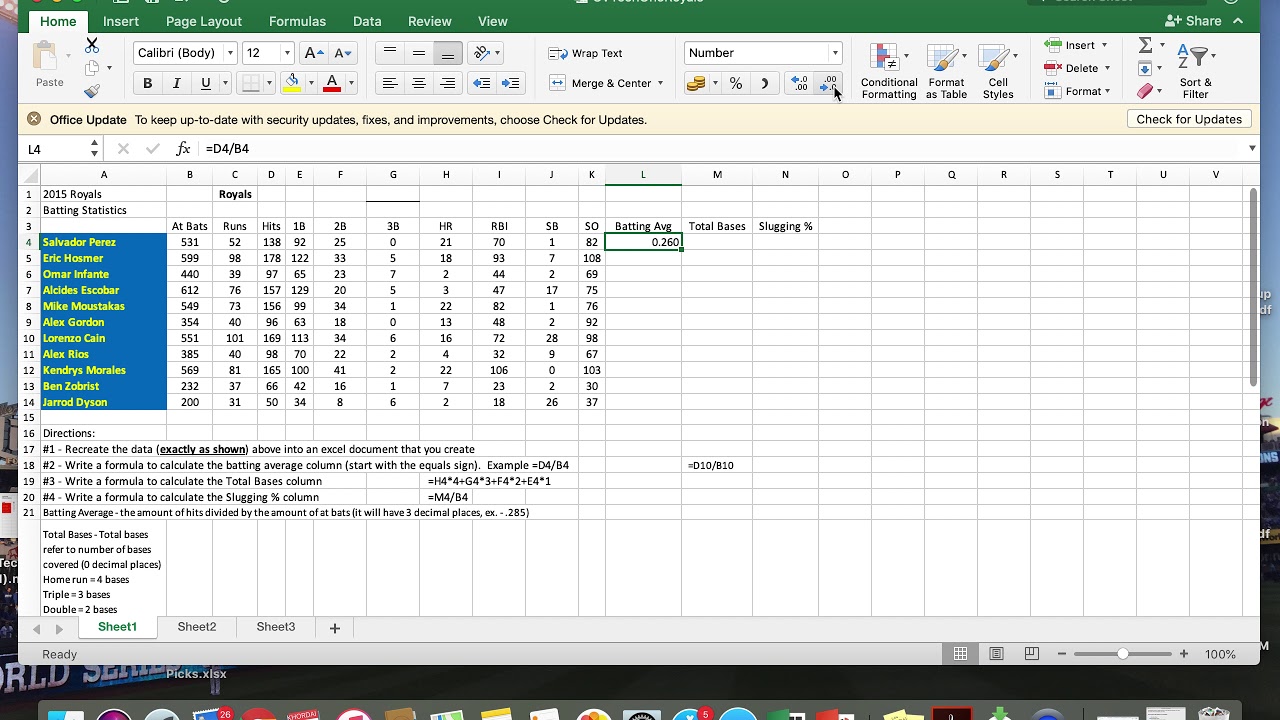The height and width of the screenshot is (720, 1280).
Task: Toggle bold formatting
Action: pos(148,83)
